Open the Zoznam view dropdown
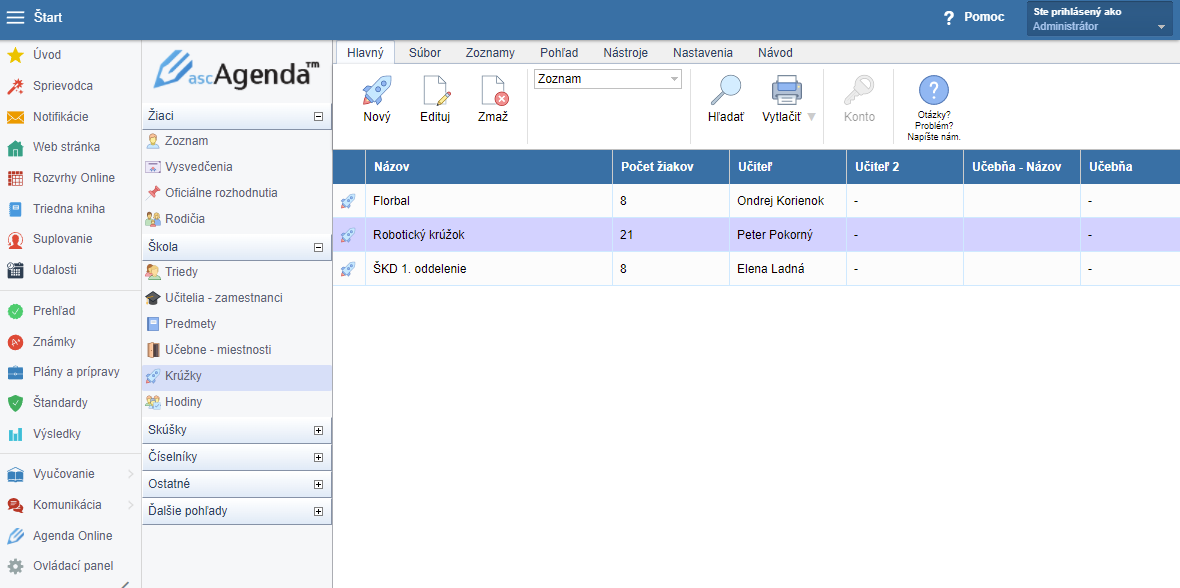The image size is (1180, 588). pyautogui.click(x=607, y=79)
